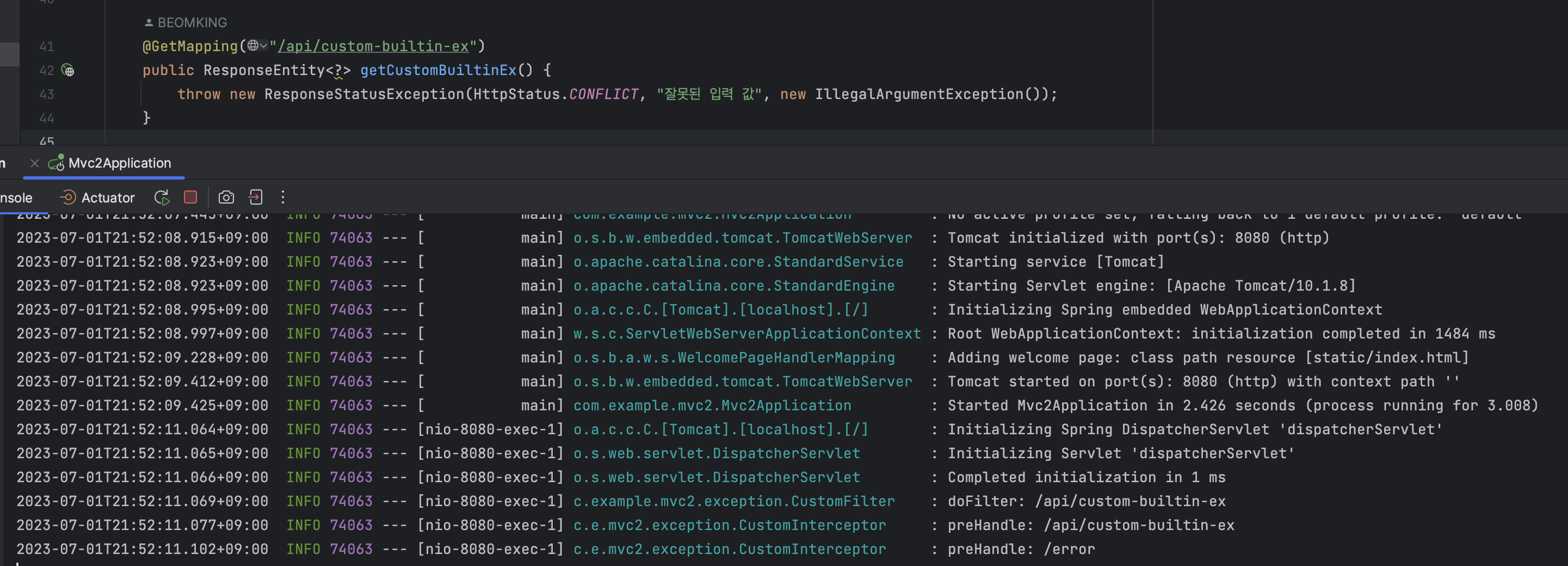This screenshot has width=1568, height=566.
Task: Click the HttpStatus CONFLICT constant
Action: click(604, 94)
